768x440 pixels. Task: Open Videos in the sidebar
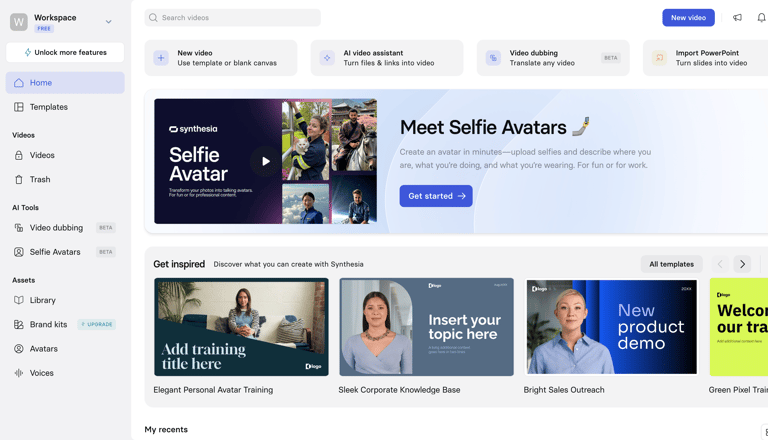coord(65,155)
